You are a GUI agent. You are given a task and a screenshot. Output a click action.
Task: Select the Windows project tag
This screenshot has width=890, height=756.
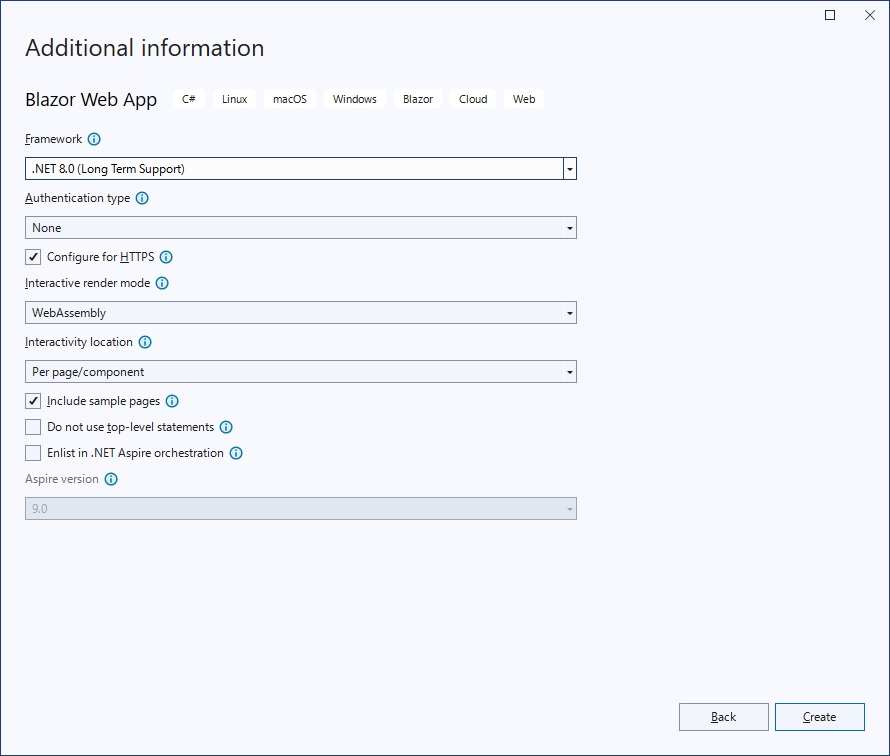click(x=354, y=99)
